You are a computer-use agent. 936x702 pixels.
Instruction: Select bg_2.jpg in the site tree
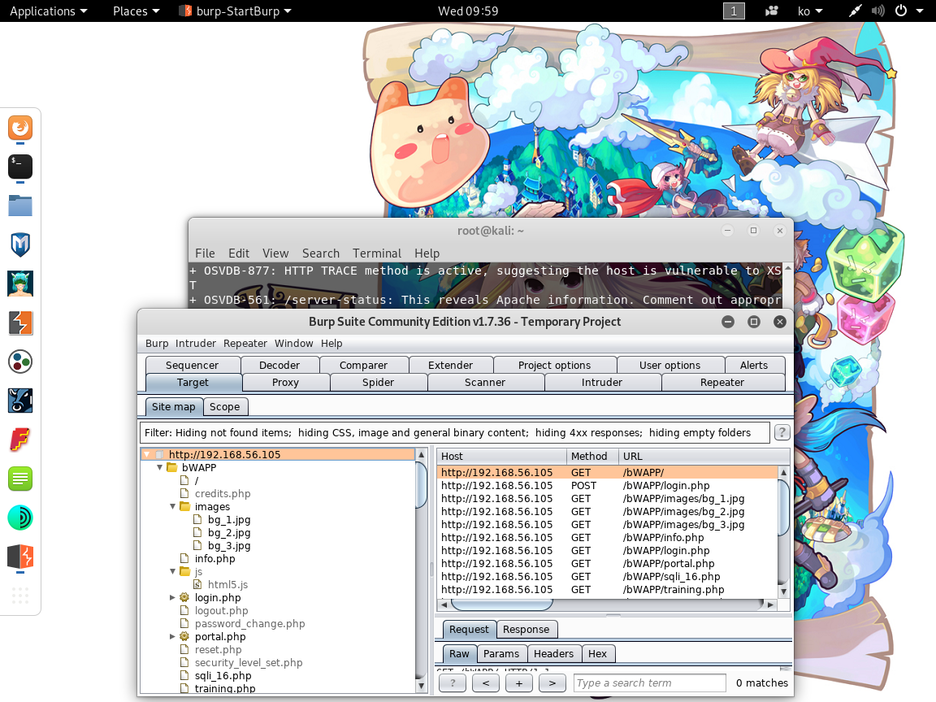tap(229, 532)
